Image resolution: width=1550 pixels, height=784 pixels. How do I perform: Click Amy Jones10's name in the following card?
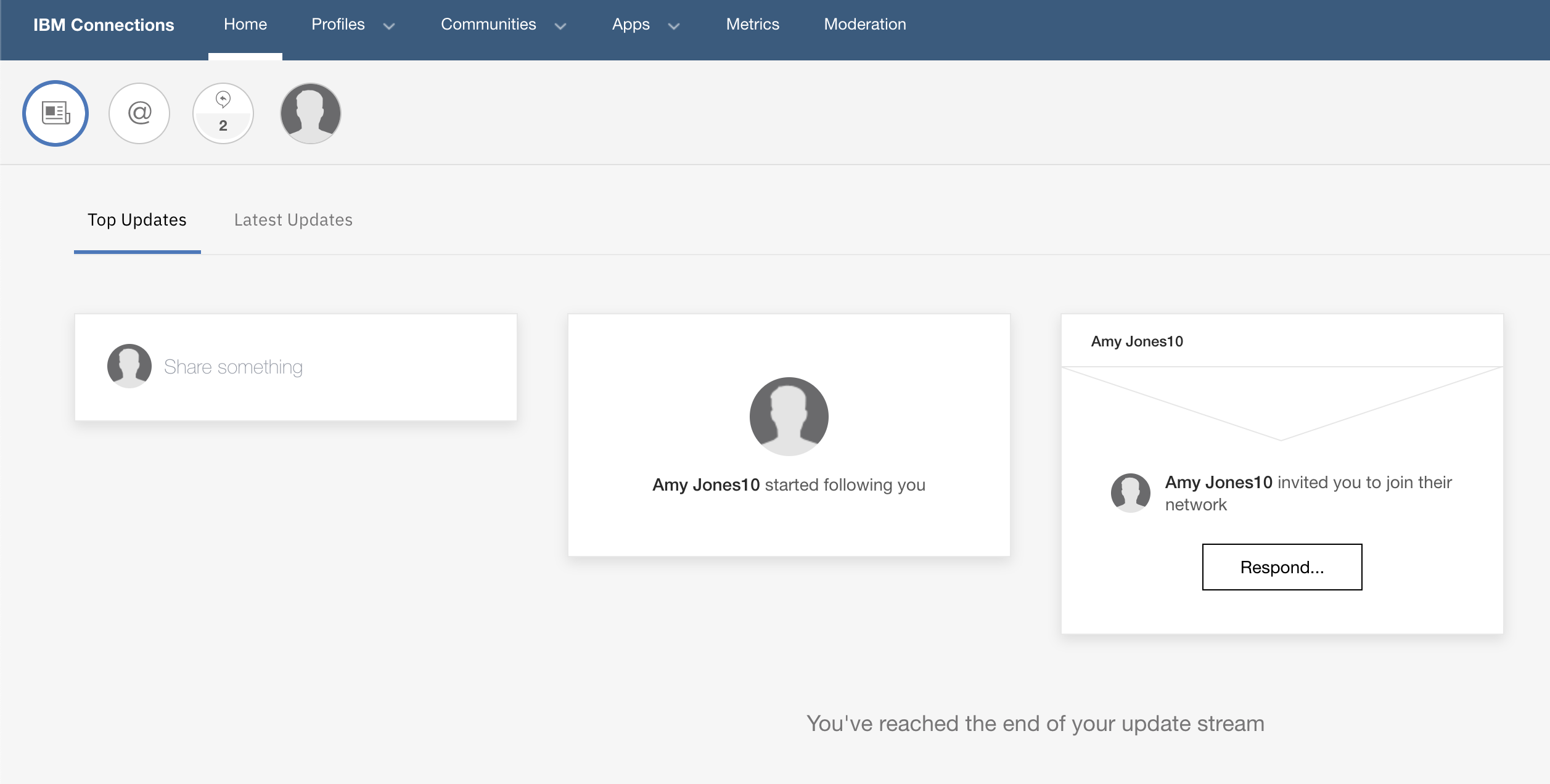(707, 484)
